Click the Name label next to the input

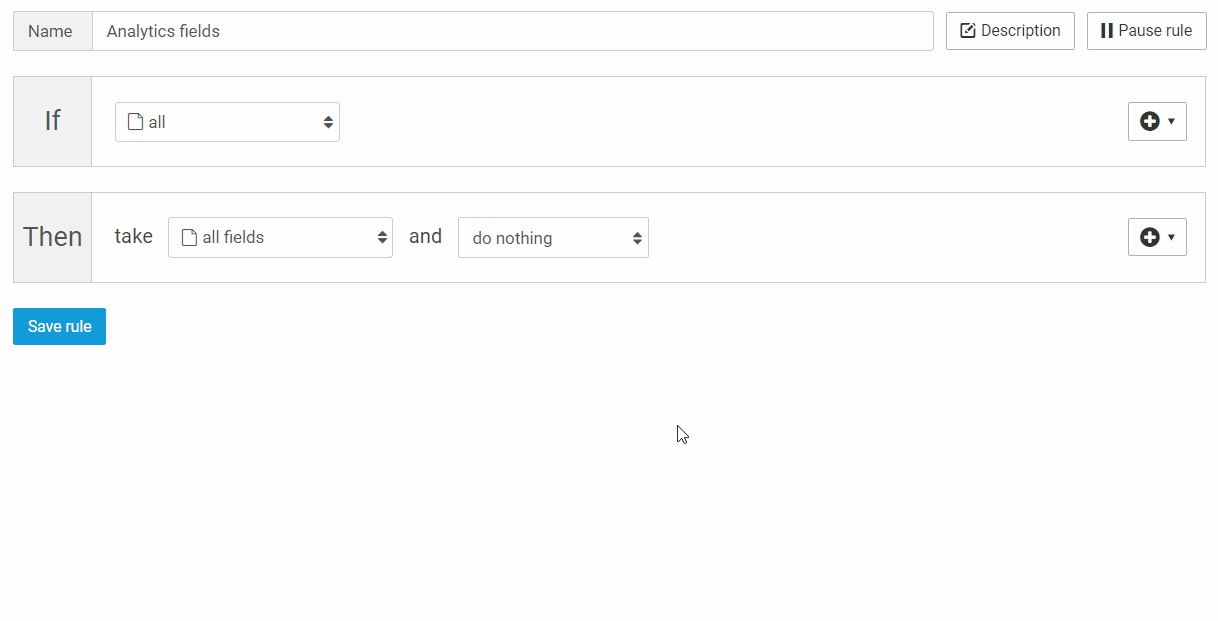51,31
